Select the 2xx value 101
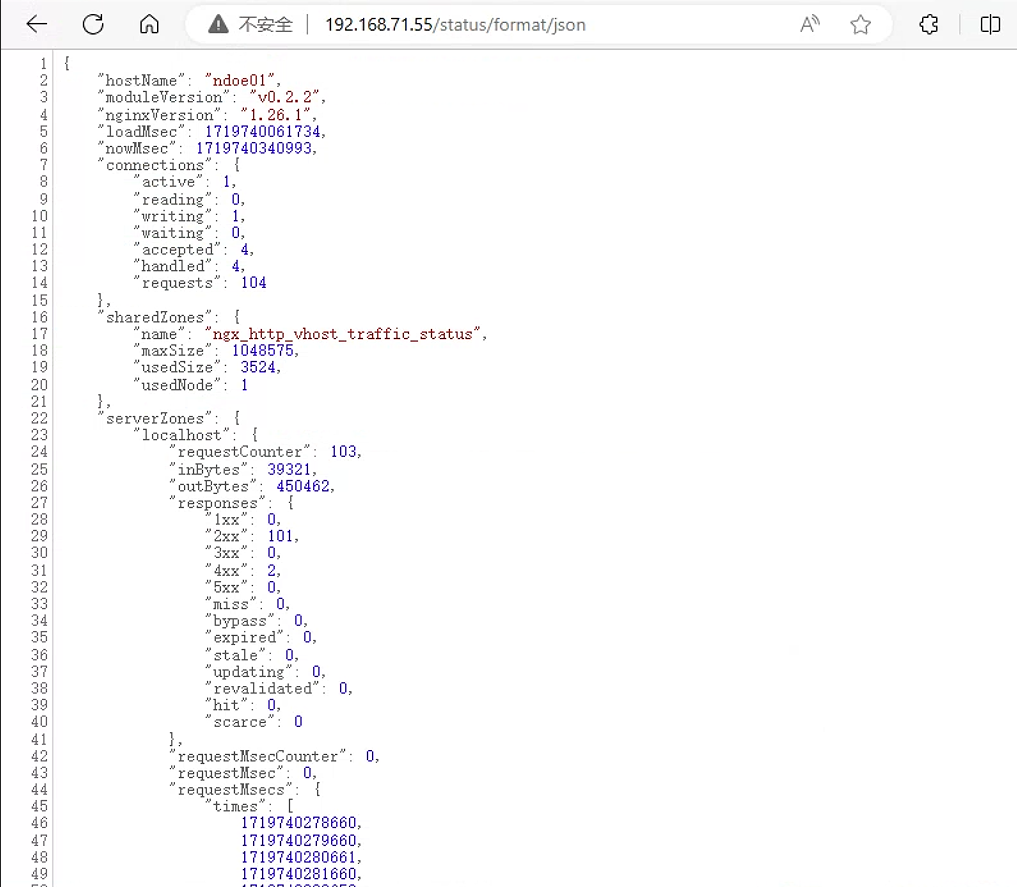Viewport: 1017px width, 887px height. pos(280,536)
